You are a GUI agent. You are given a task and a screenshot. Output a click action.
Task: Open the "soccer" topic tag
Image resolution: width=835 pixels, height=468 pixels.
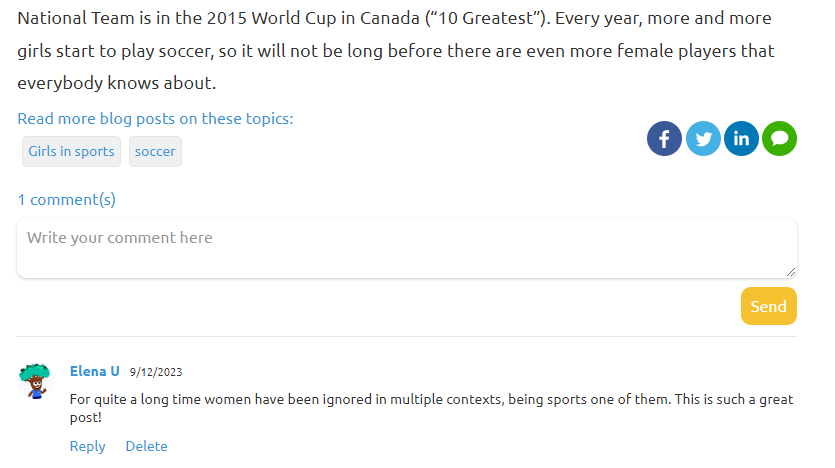155,151
